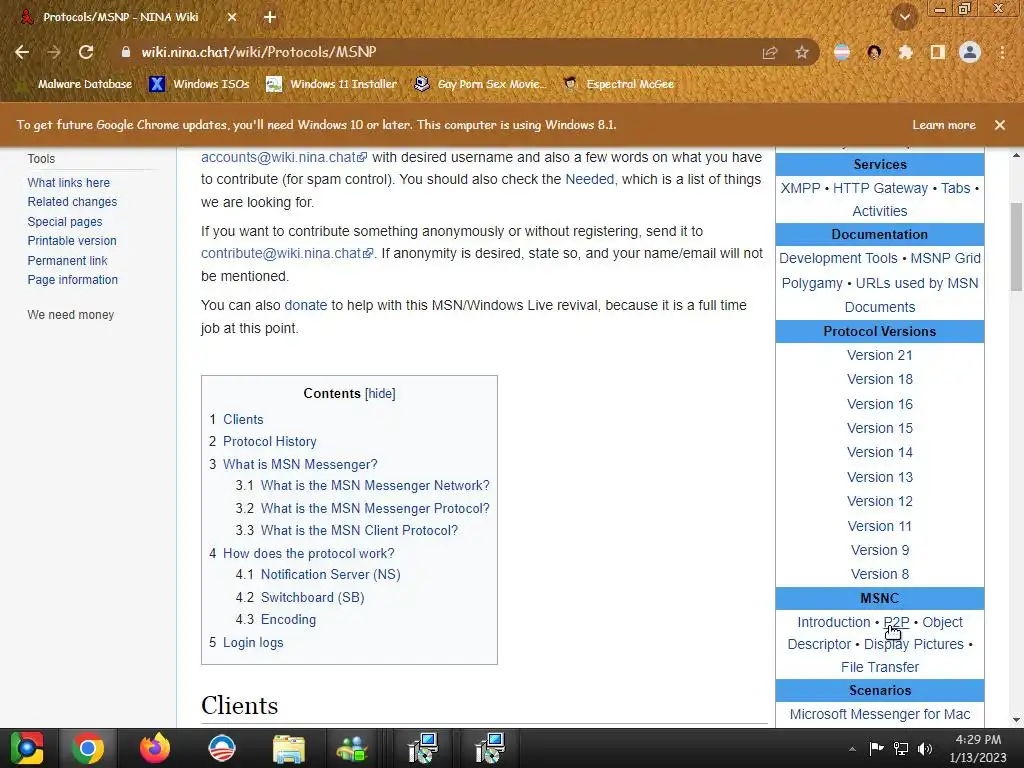Close the Protocols/MSNP tab
The width and height of the screenshot is (1024, 768).
[232, 18]
